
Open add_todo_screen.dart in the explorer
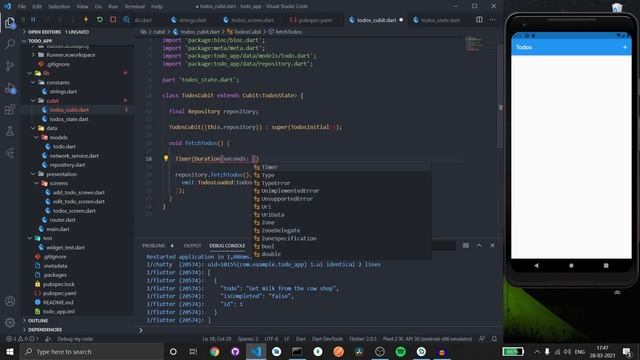coord(78,193)
